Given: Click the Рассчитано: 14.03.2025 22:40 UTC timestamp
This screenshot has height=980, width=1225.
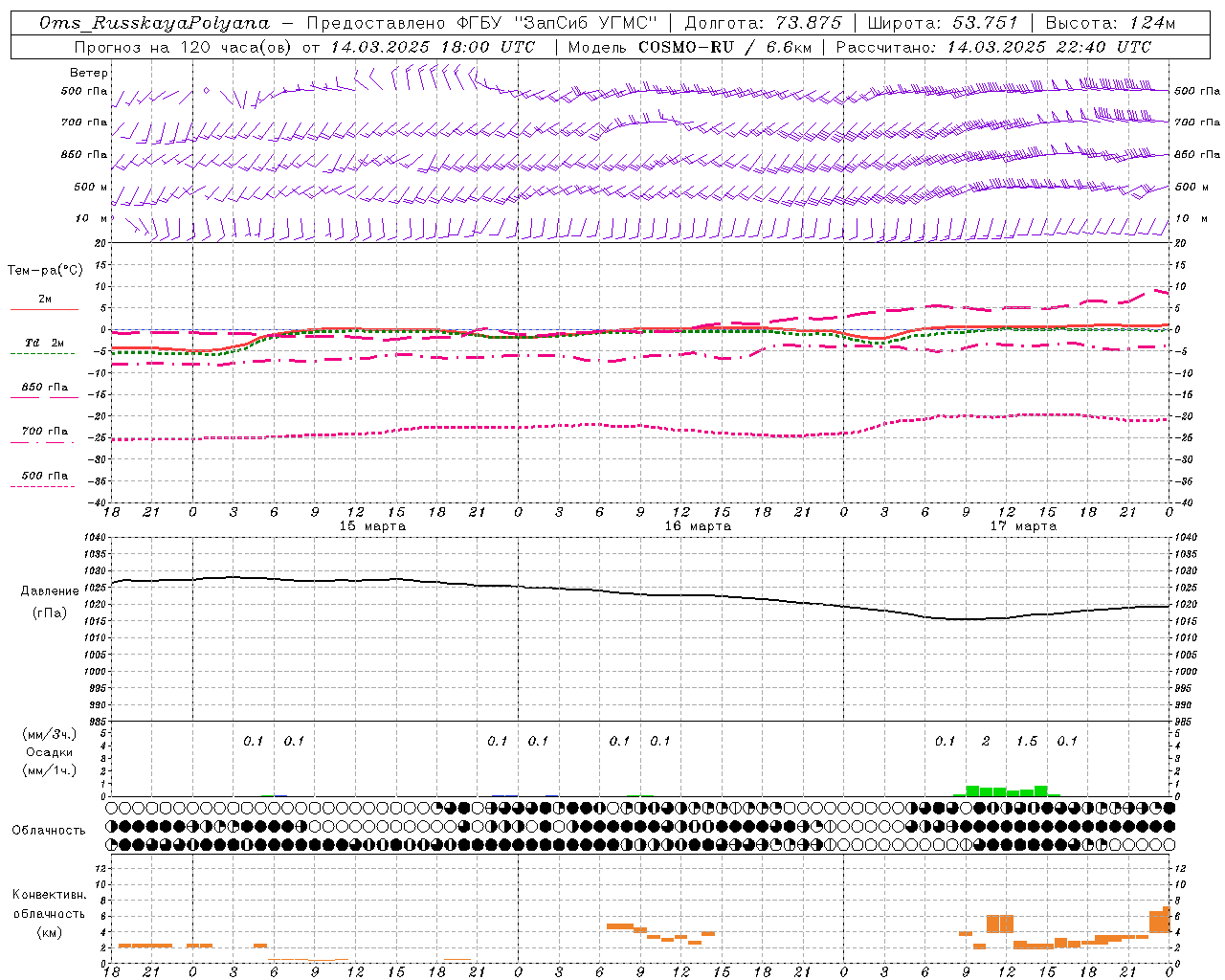Looking at the screenshot, I should [993, 47].
